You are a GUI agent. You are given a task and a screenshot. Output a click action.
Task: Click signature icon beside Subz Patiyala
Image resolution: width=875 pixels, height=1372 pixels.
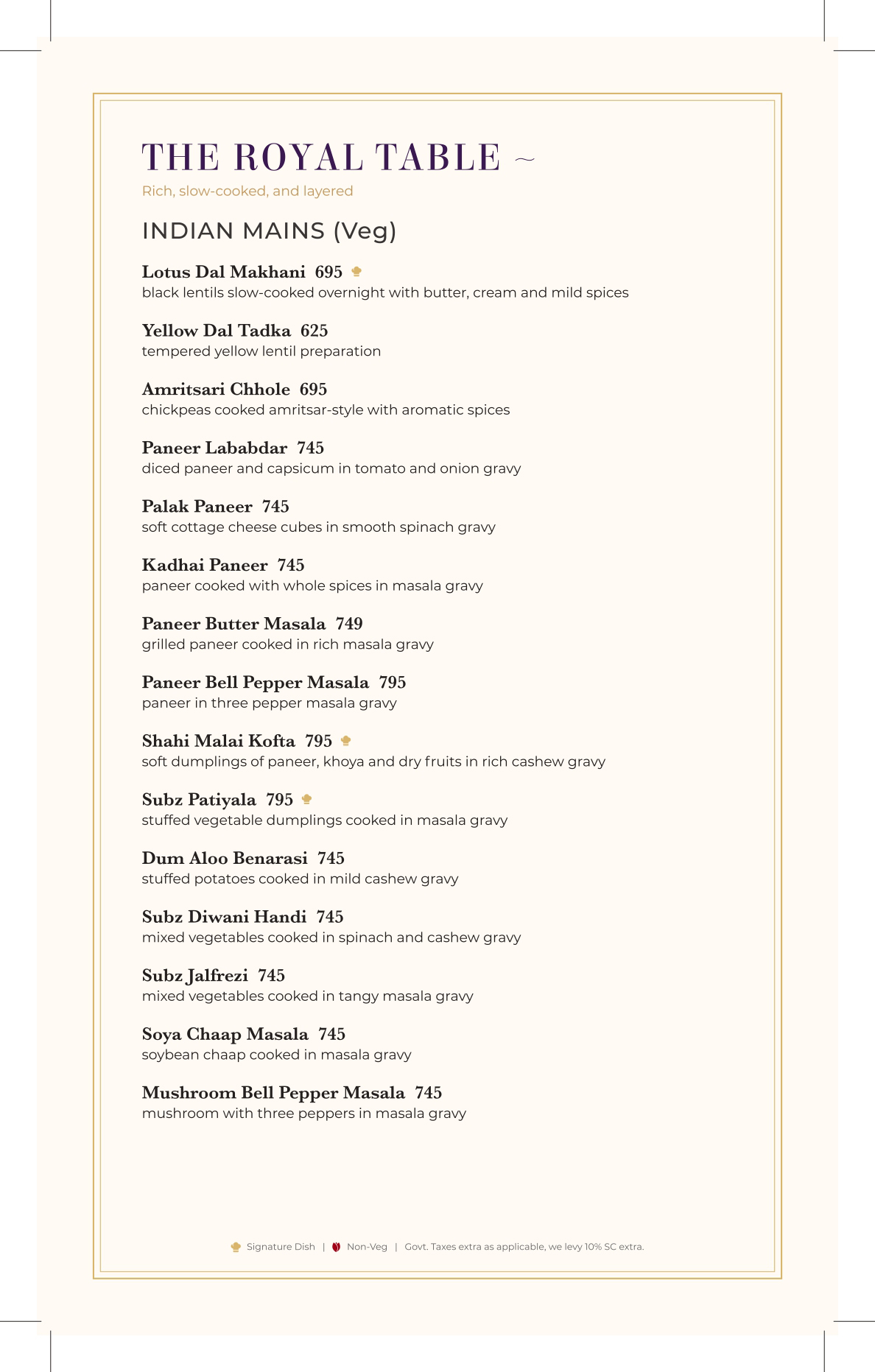coord(307,799)
